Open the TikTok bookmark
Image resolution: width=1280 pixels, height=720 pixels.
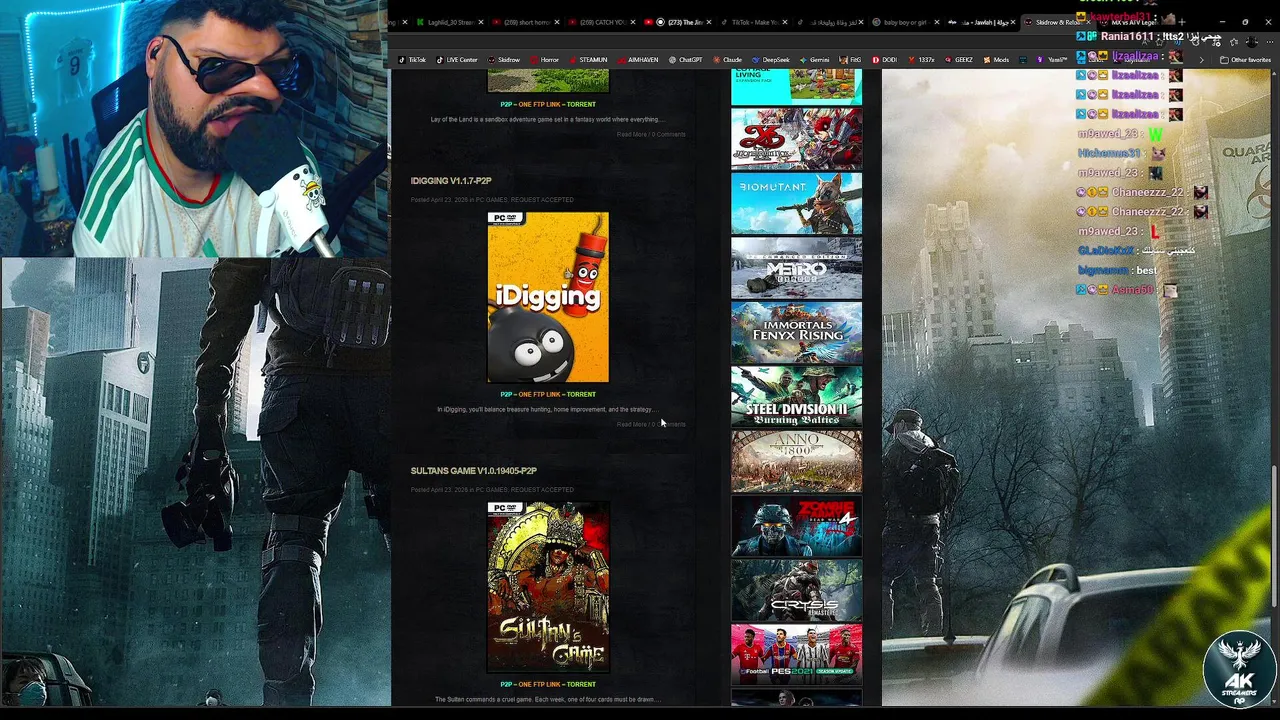point(412,60)
